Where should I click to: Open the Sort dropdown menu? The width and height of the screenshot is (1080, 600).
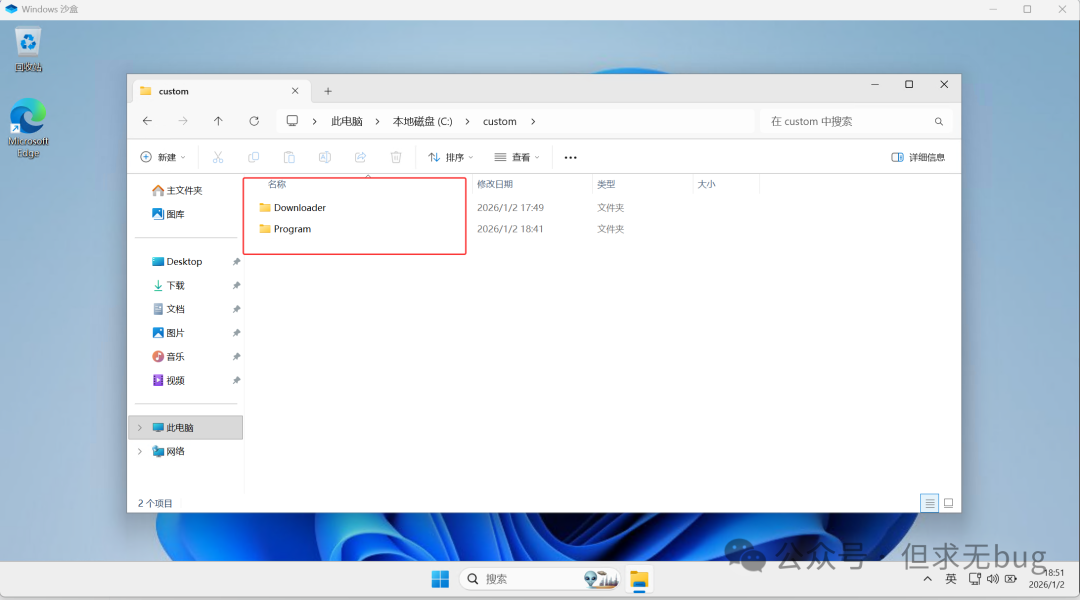coord(450,157)
